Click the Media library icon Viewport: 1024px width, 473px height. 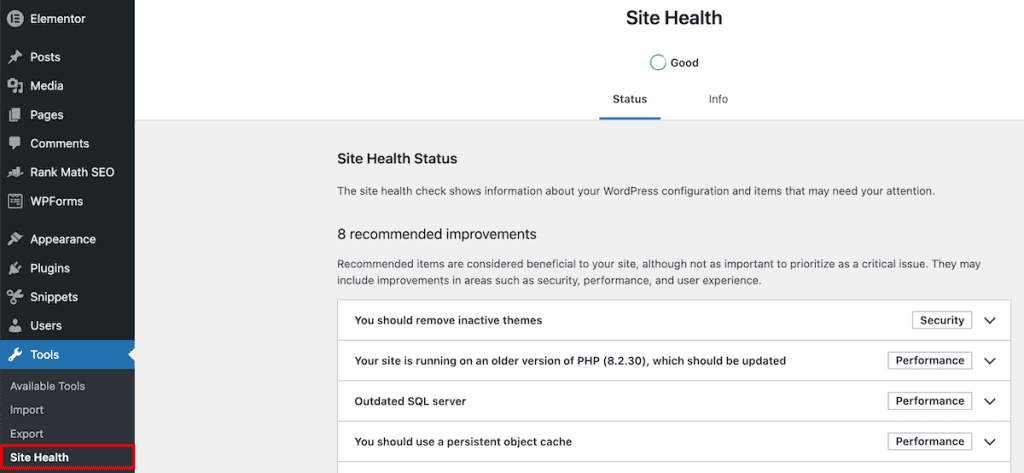(x=15, y=86)
